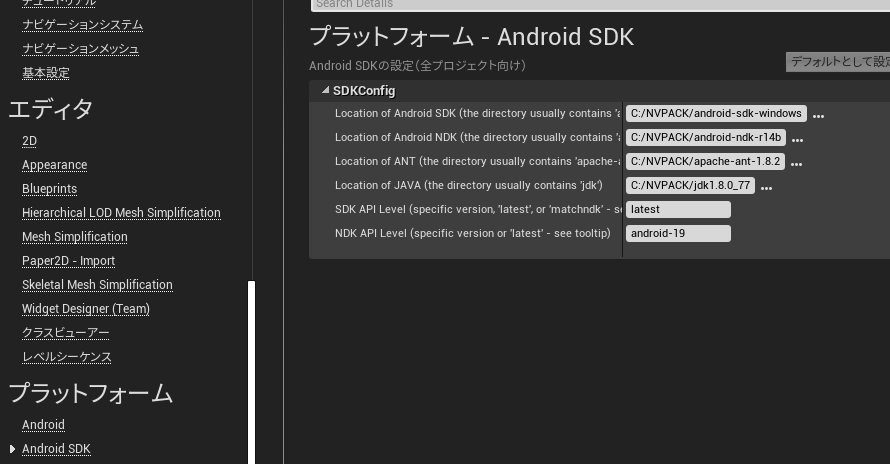Click the プラットフォーム sidebar heading
Viewport: 890px width, 464px height.
(91, 393)
